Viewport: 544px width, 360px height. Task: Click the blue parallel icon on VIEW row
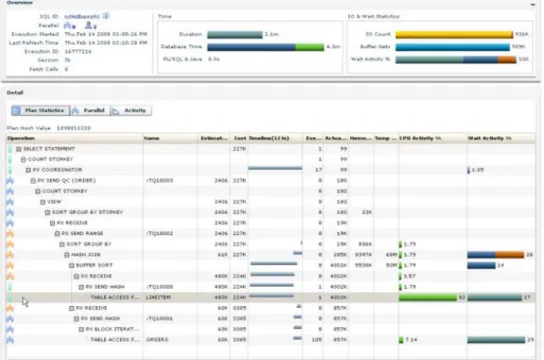(x=10, y=202)
